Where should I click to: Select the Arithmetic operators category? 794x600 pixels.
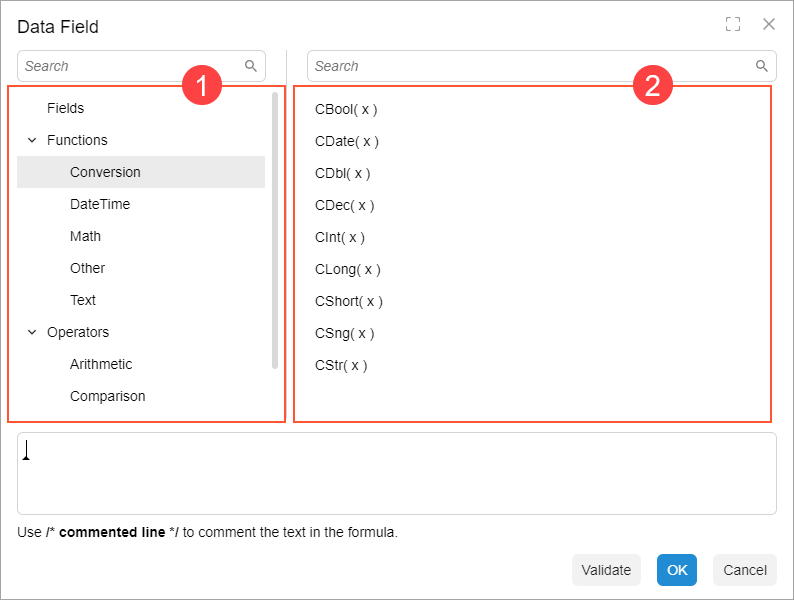point(101,364)
